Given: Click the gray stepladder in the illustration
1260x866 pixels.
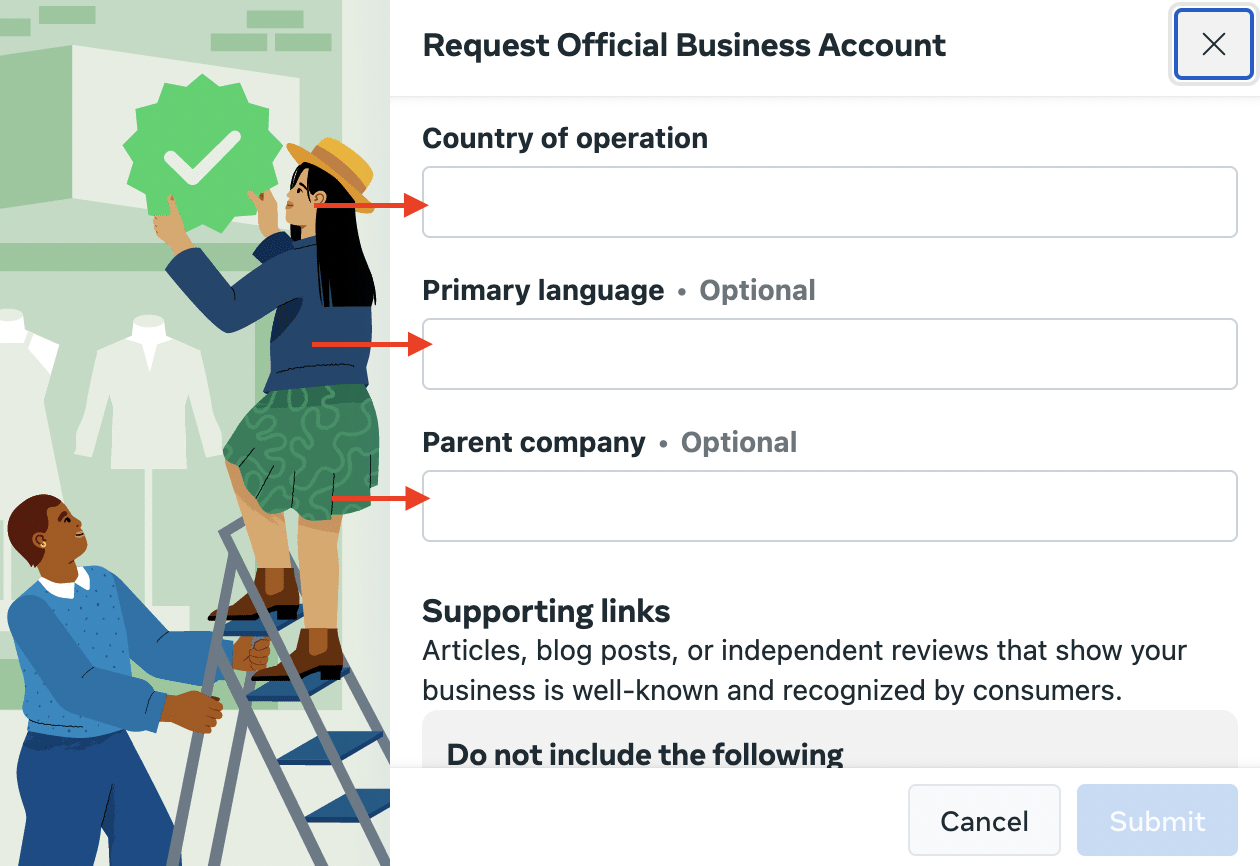Looking at the screenshot, I should pyautogui.click(x=280, y=700).
